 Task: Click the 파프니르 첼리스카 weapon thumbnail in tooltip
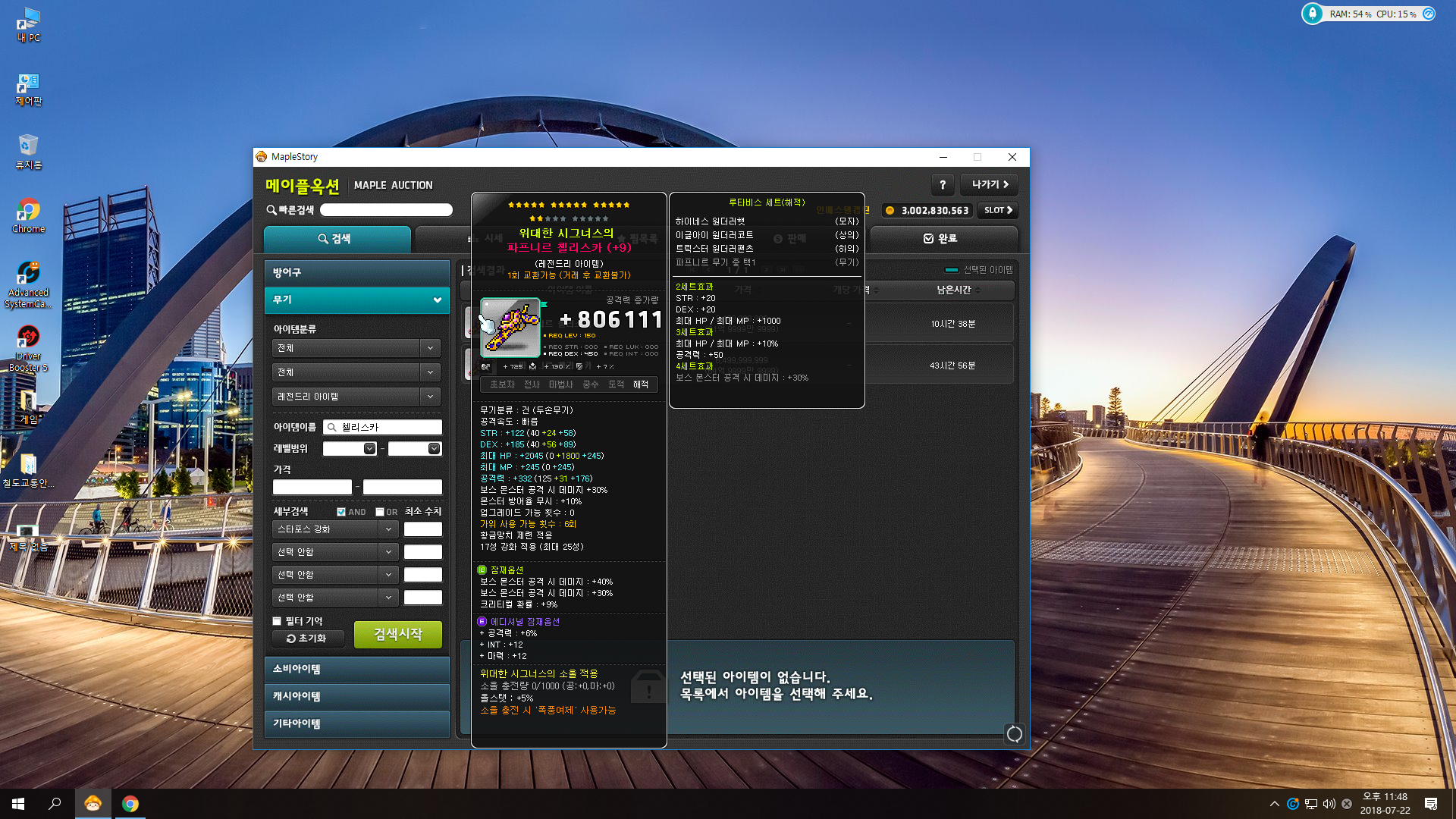click(510, 327)
